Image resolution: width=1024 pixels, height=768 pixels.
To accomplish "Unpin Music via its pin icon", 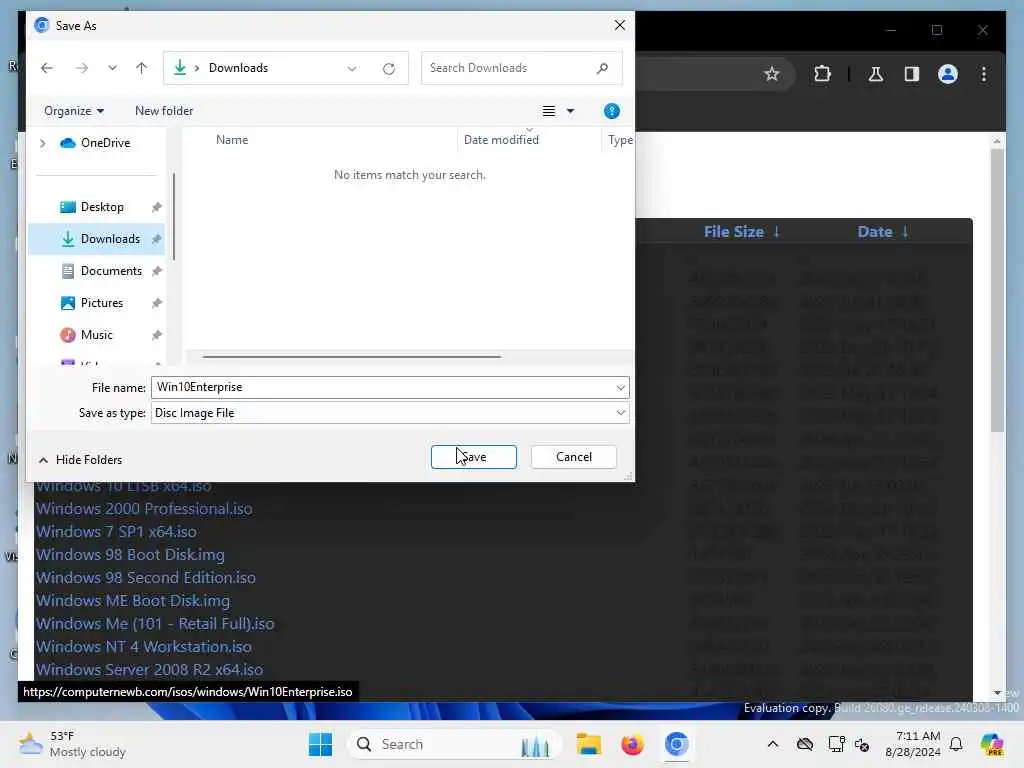I will click(x=157, y=335).
